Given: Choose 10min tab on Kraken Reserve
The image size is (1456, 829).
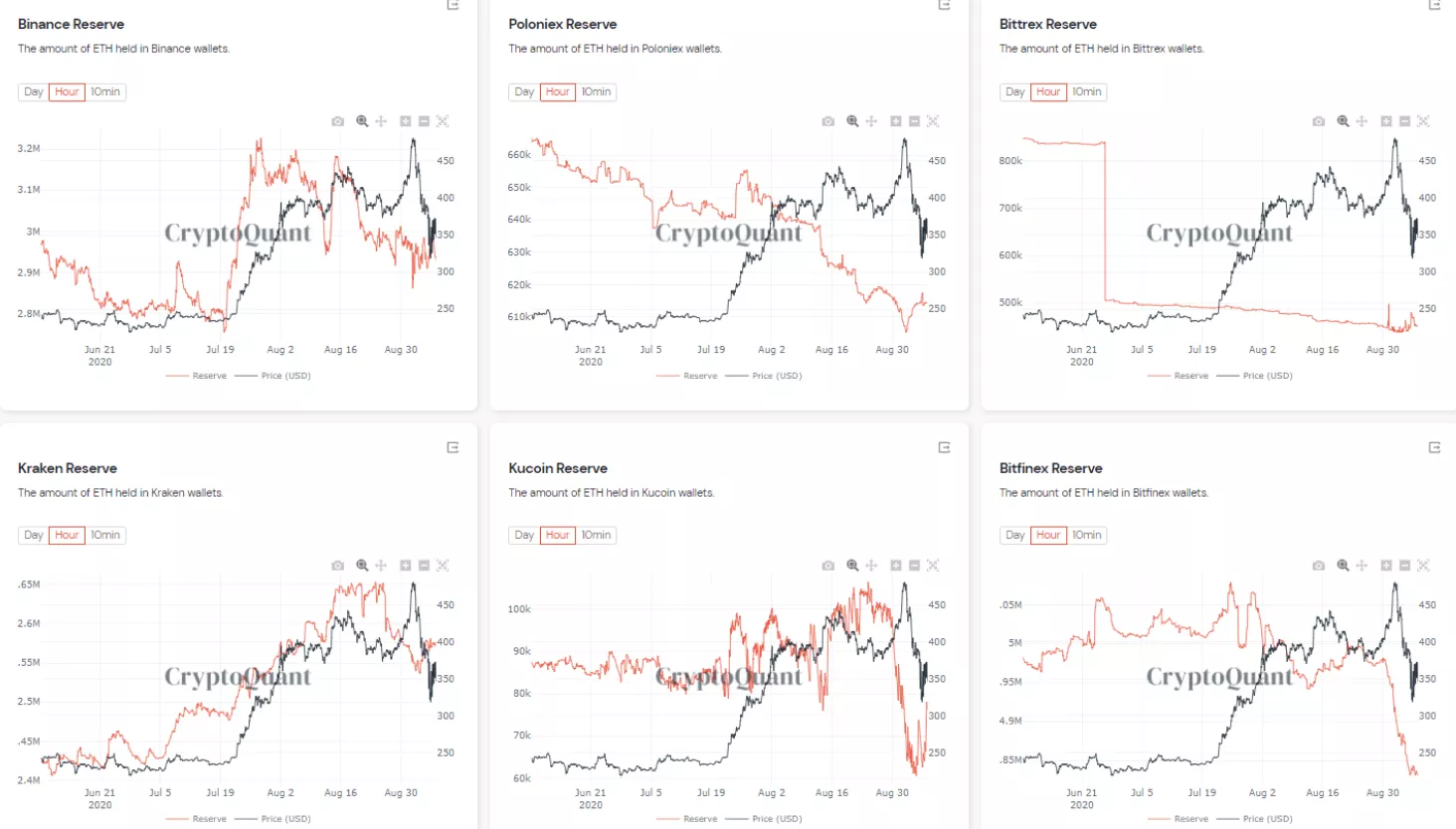Looking at the screenshot, I should coord(105,536).
